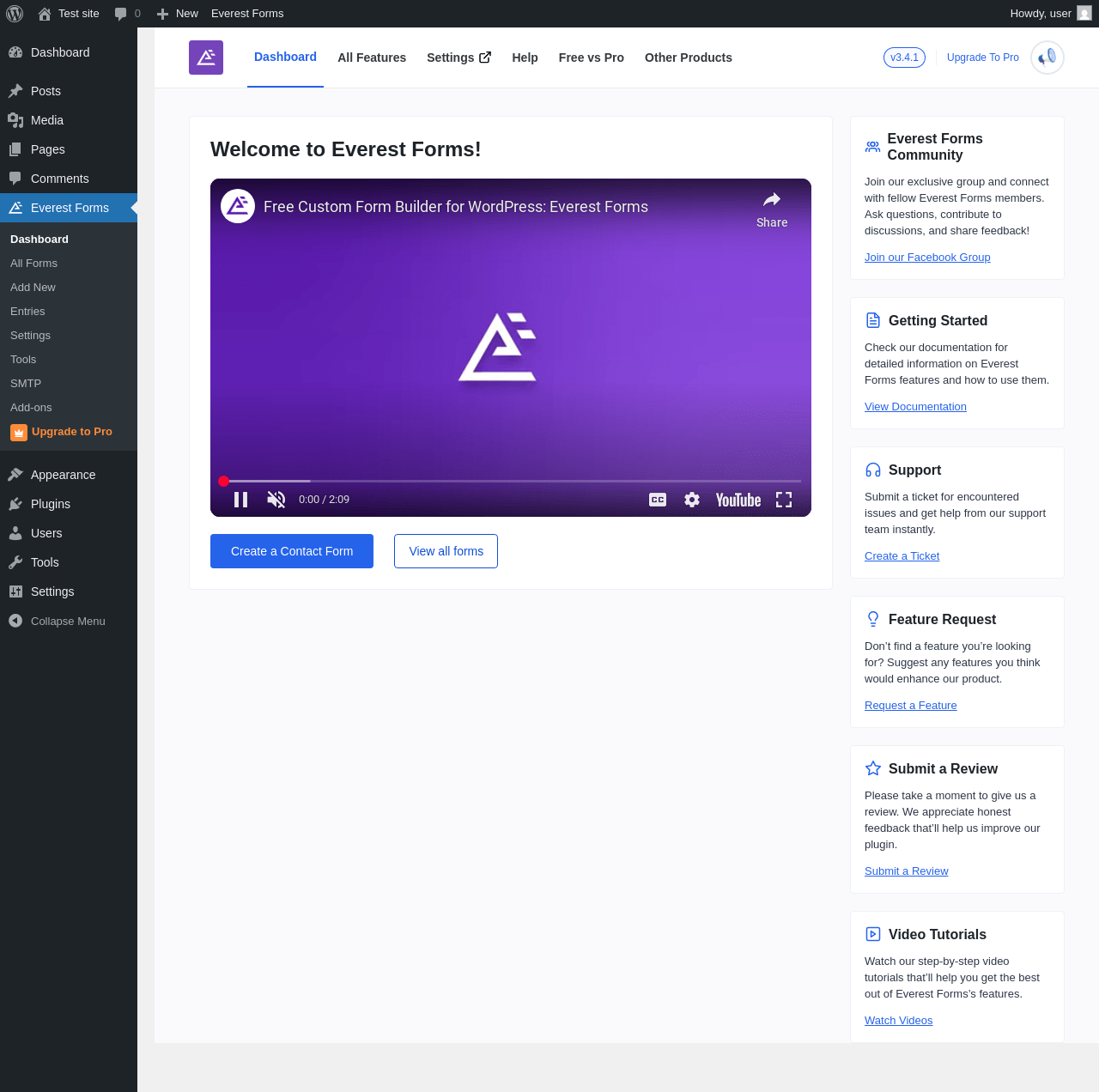Click the v3.4.1 version badge

(x=905, y=58)
